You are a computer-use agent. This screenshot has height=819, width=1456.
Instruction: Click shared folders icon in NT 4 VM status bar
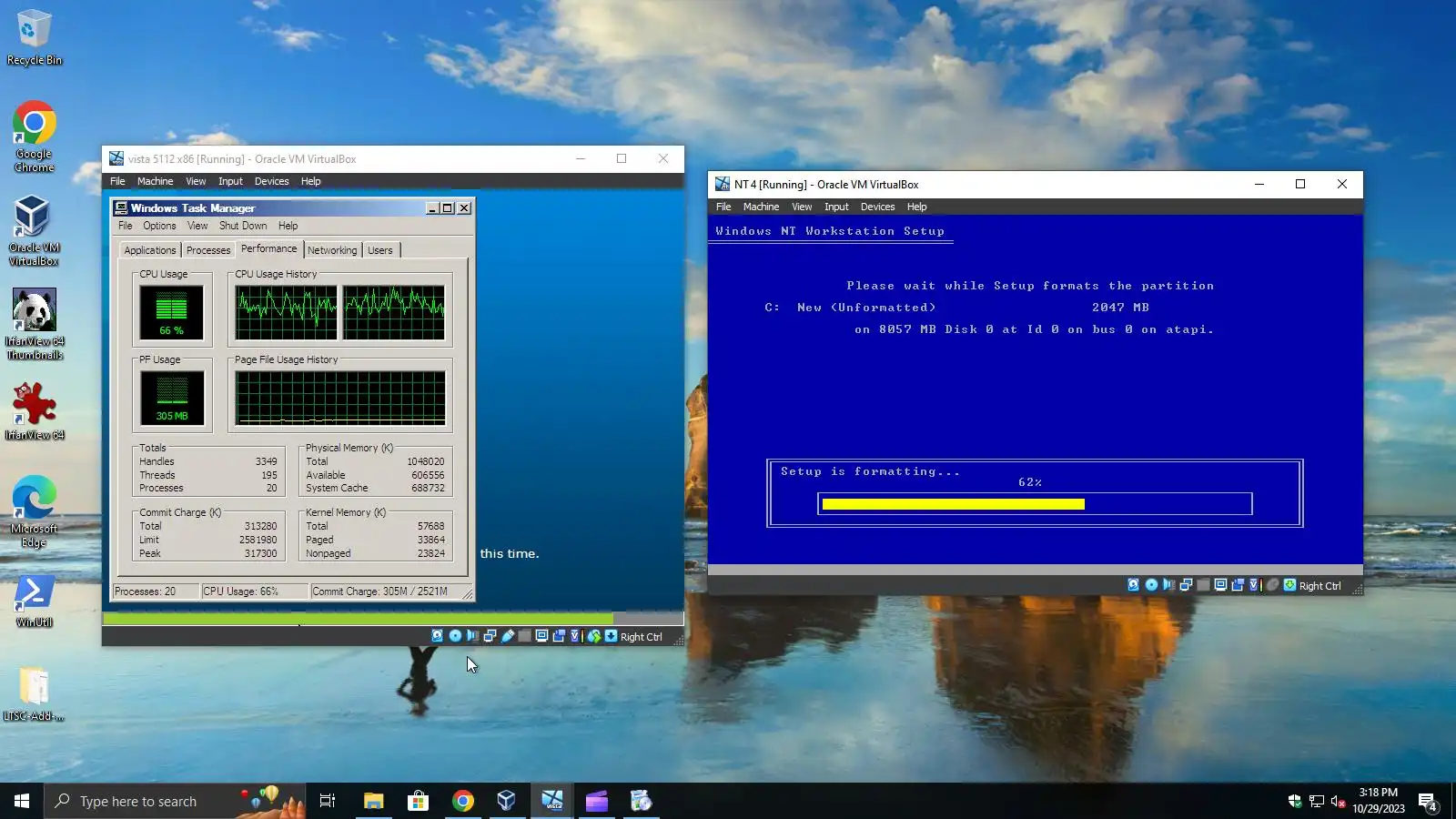point(1203,585)
